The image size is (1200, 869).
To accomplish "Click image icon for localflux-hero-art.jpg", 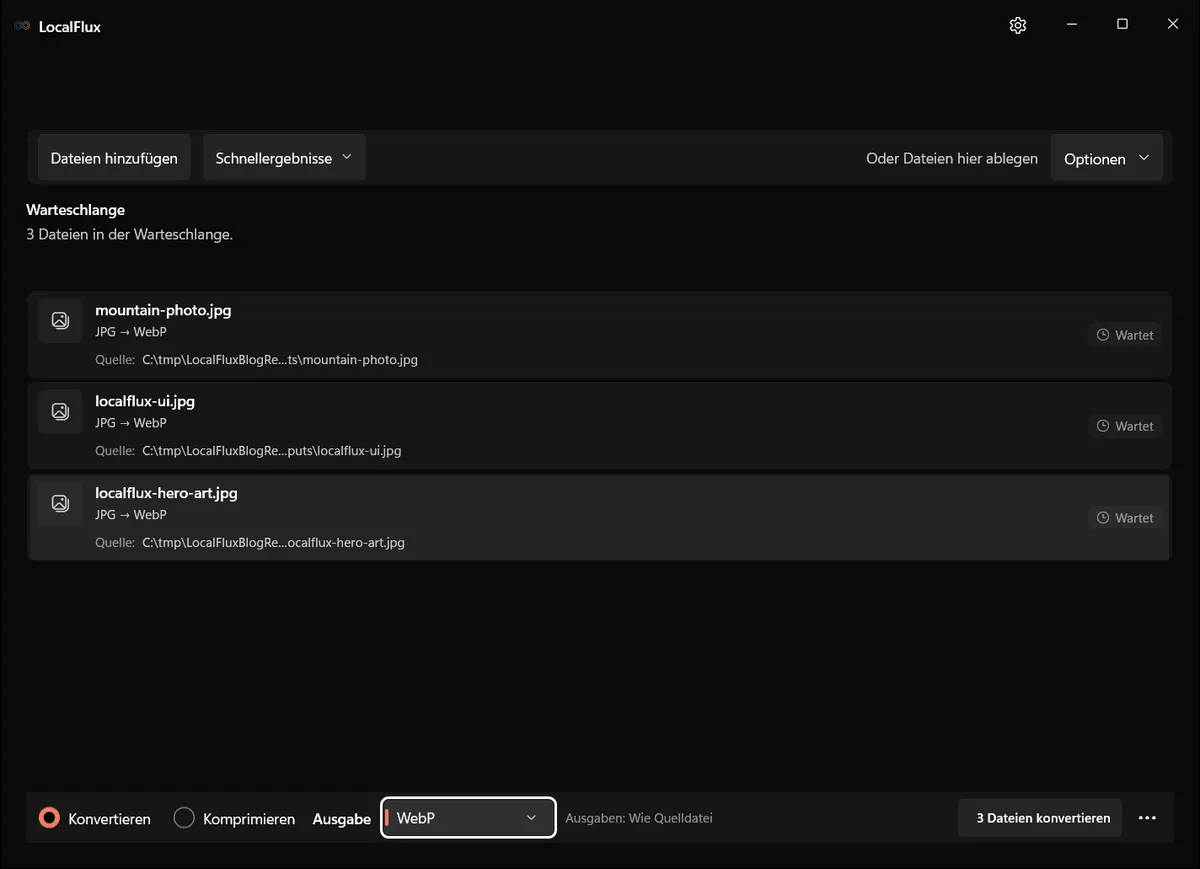I will click(60, 503).
